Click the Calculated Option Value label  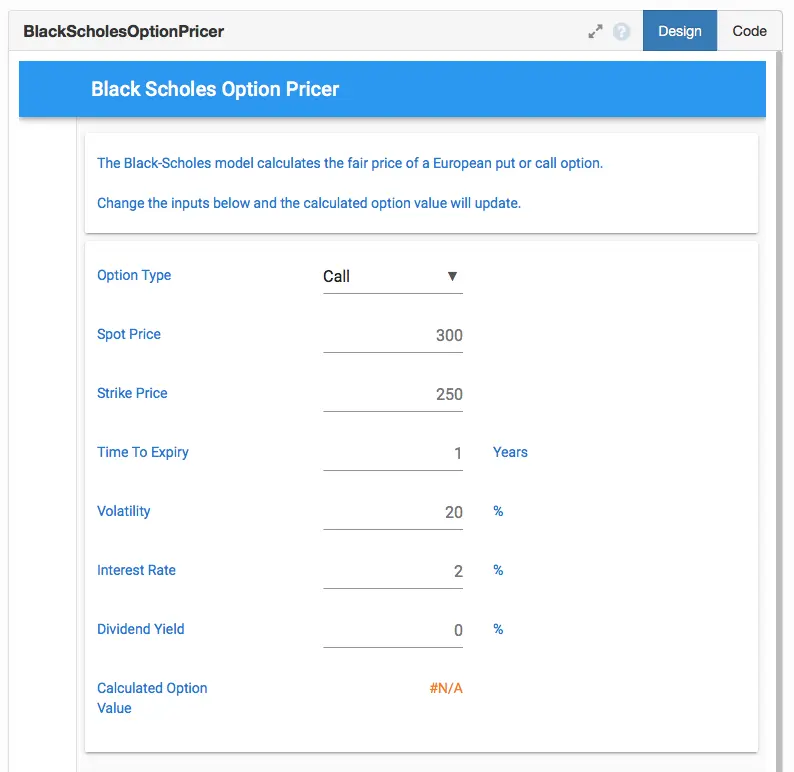tap(152, 698)
